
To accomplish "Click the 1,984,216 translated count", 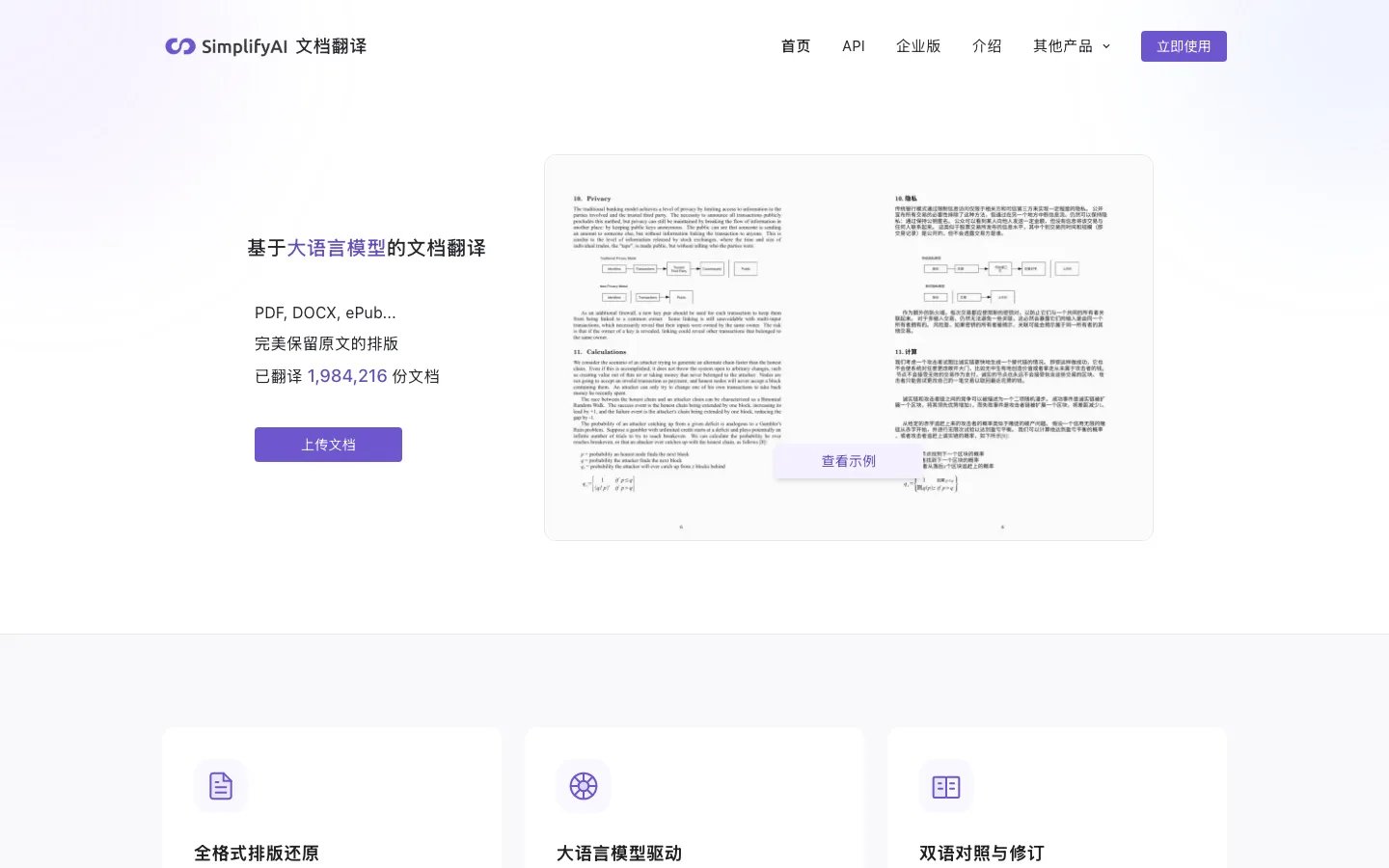I will [x=347, y=375].
